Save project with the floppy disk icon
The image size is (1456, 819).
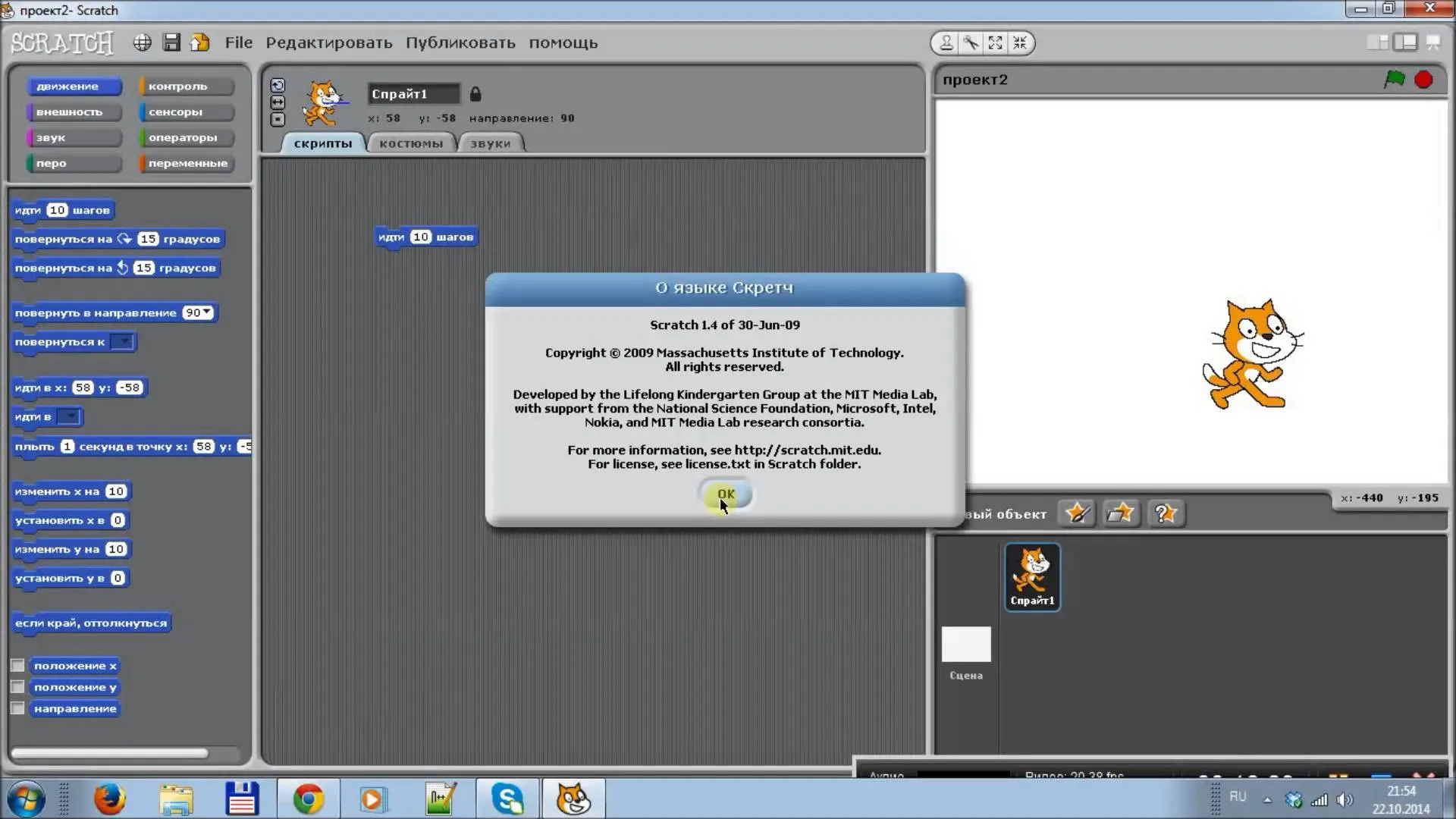tap(171, 43)
